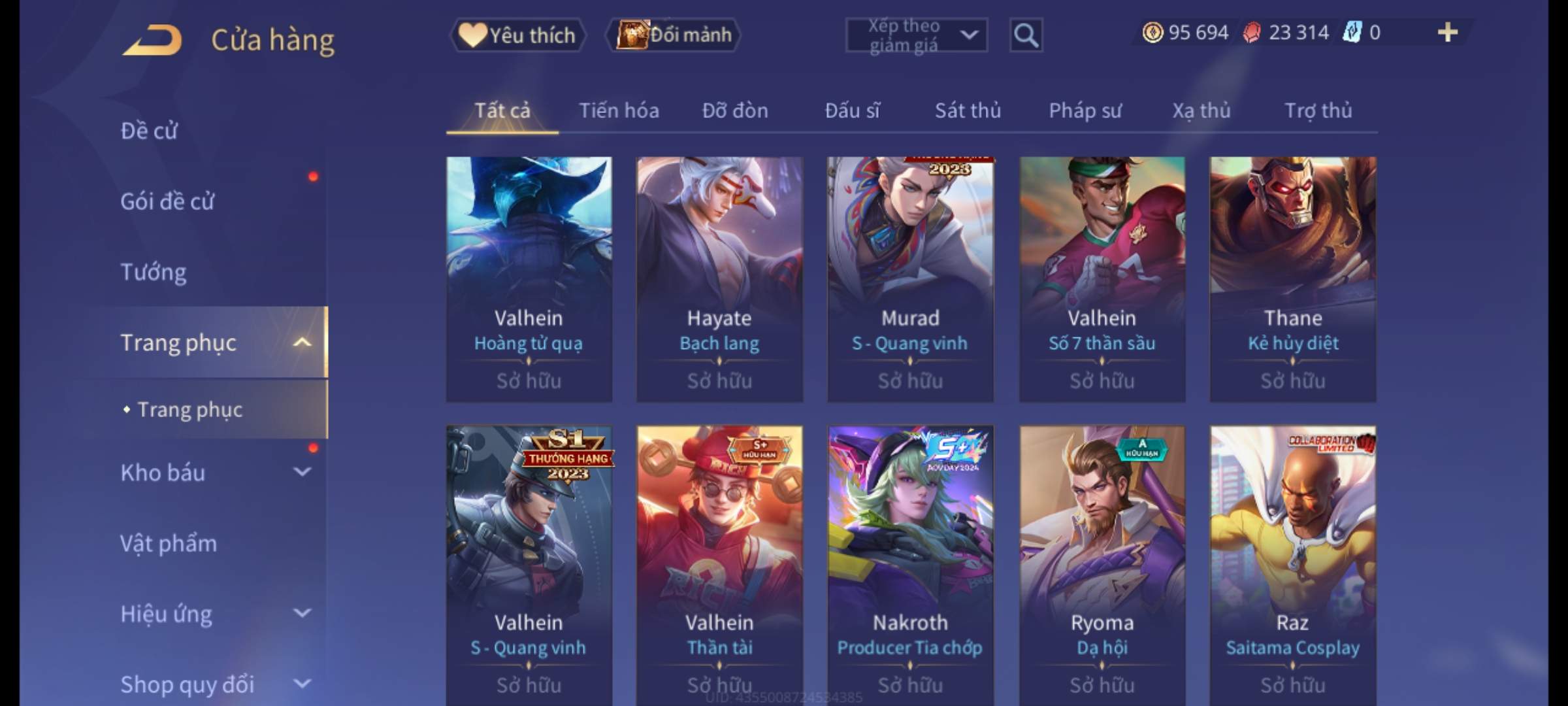Tap the red ruby currency icon
The width and height of the screenshot is (1568, 706).
1251,32
